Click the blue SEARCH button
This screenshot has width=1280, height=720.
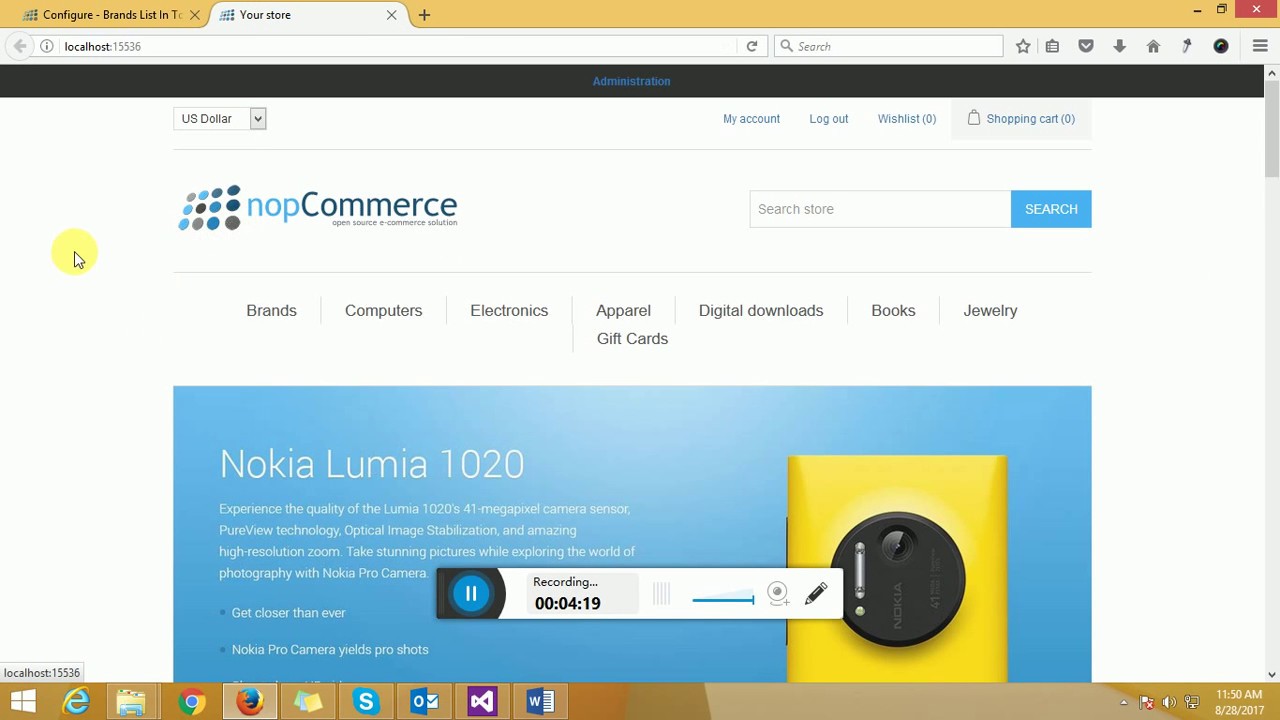click(x=1051, y=209)
